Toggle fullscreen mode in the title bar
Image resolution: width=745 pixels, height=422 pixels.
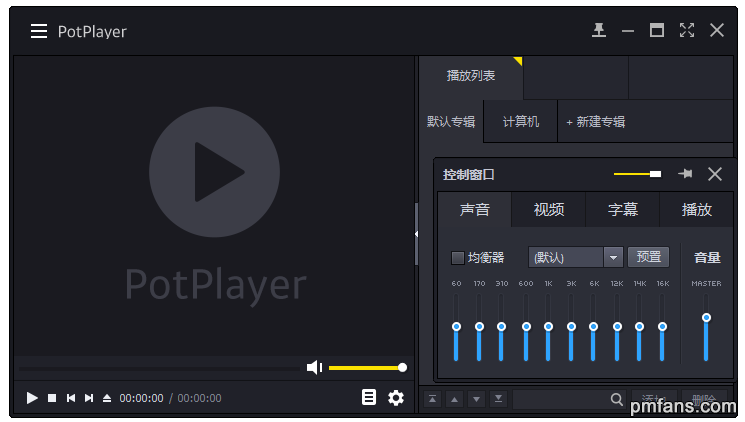tap(687, 30)
